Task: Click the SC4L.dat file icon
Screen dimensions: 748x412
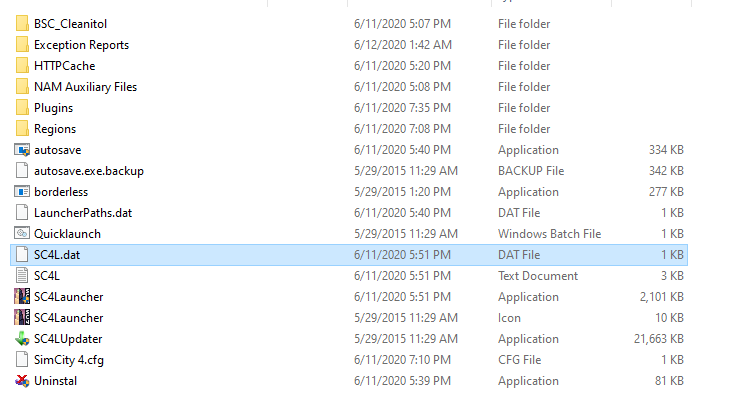Action: click(x=22, y=255)
